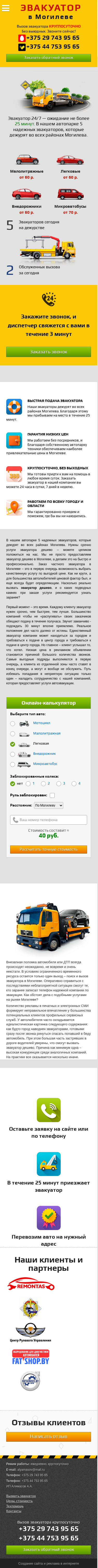Click the orange Написать отзыв button
This screenshot has width=98, height=1568.
click(49, 1436)
